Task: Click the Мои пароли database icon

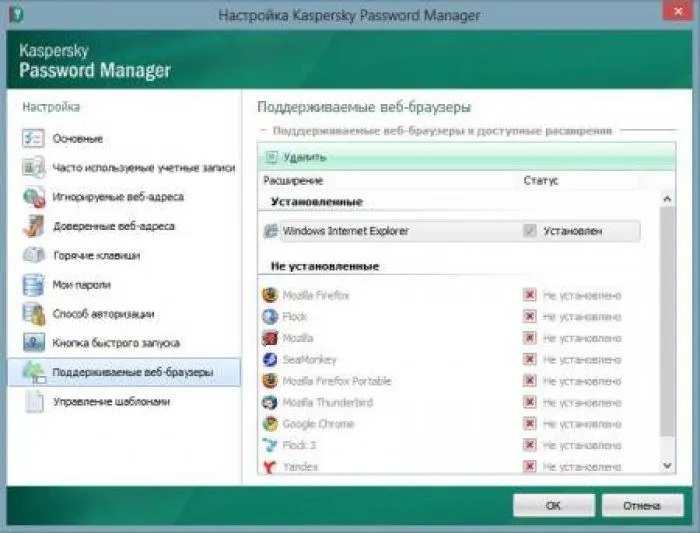Action: [33, 285]
